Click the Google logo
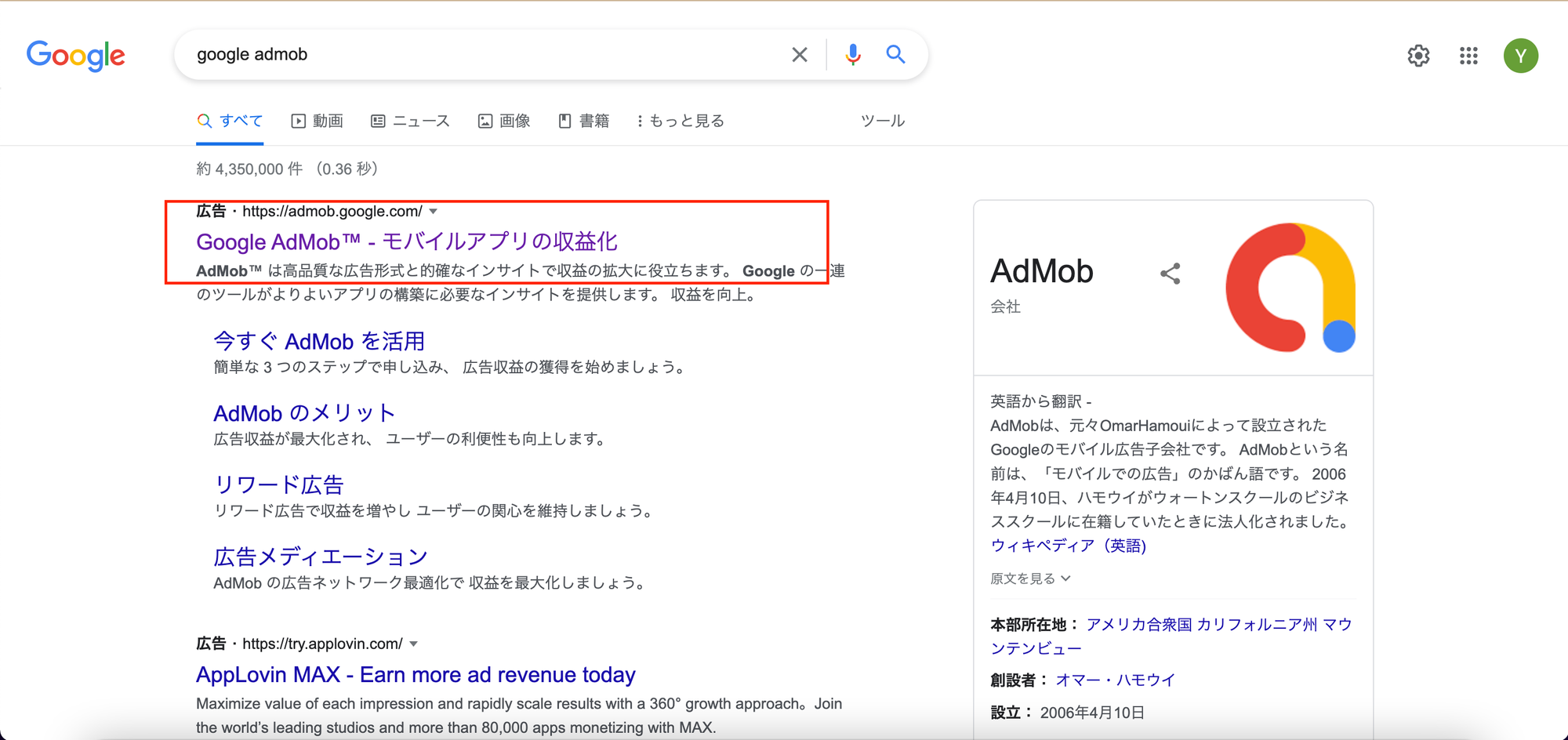The height and width of the screenshot is (740, 1568). click(75, 55)
